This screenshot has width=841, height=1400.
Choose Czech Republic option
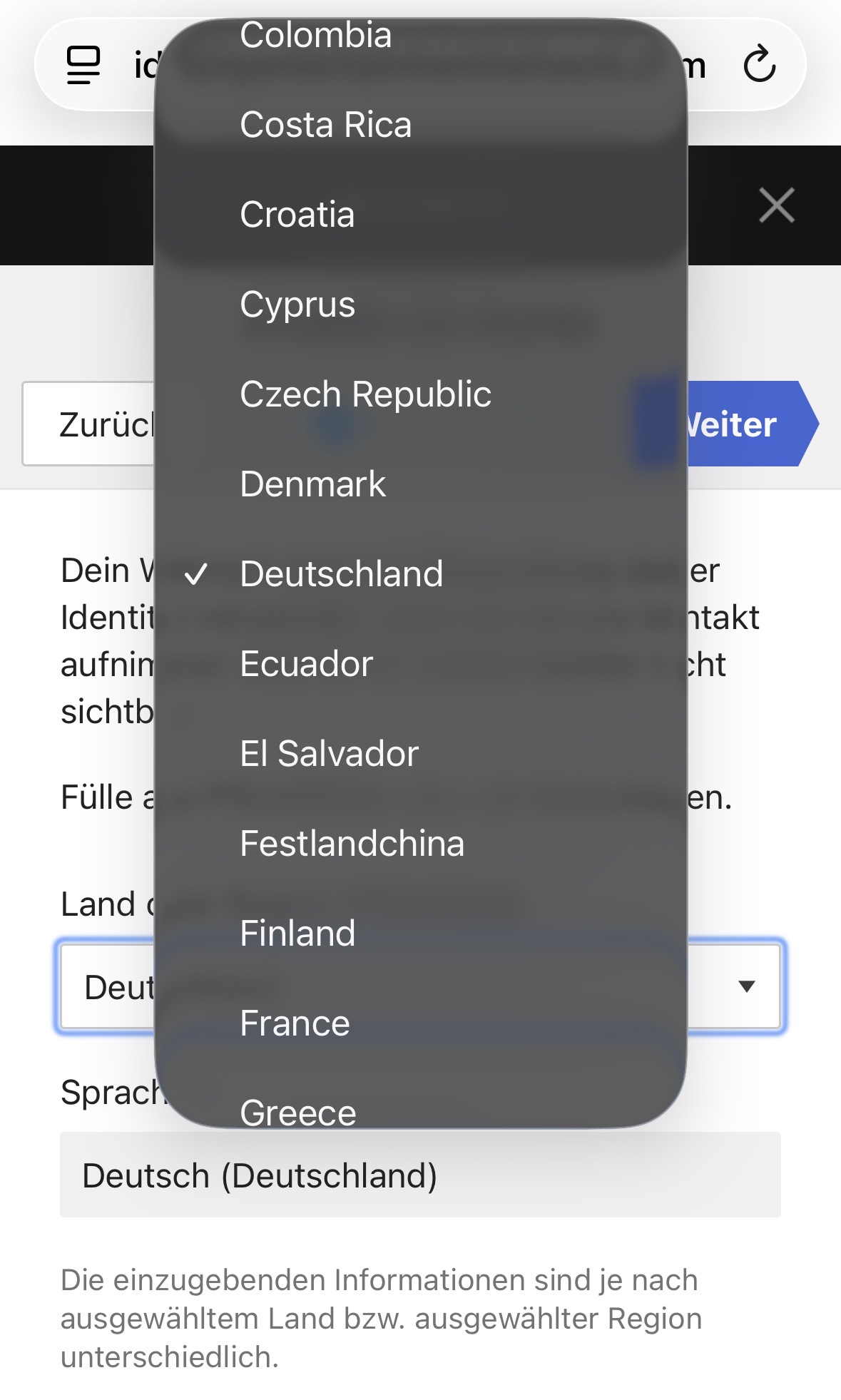click(365, 394)
